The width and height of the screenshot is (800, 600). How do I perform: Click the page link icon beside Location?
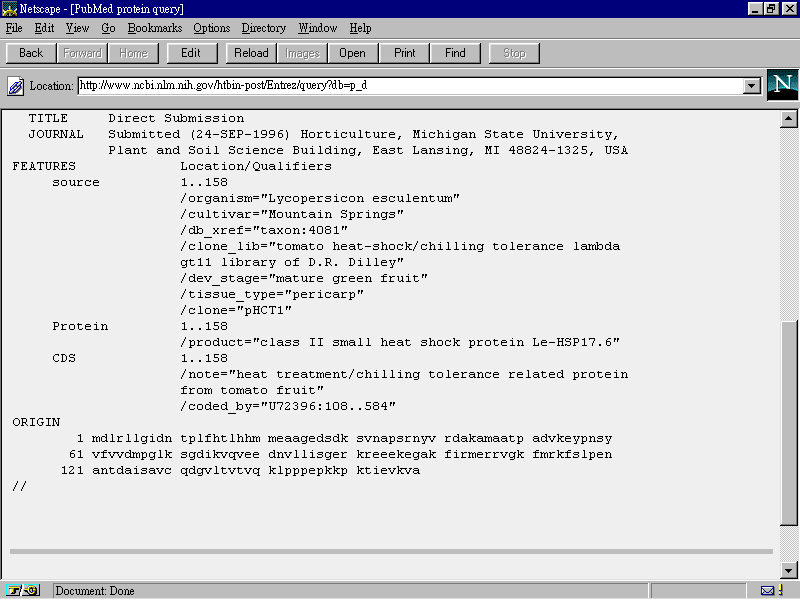point(15,86)
